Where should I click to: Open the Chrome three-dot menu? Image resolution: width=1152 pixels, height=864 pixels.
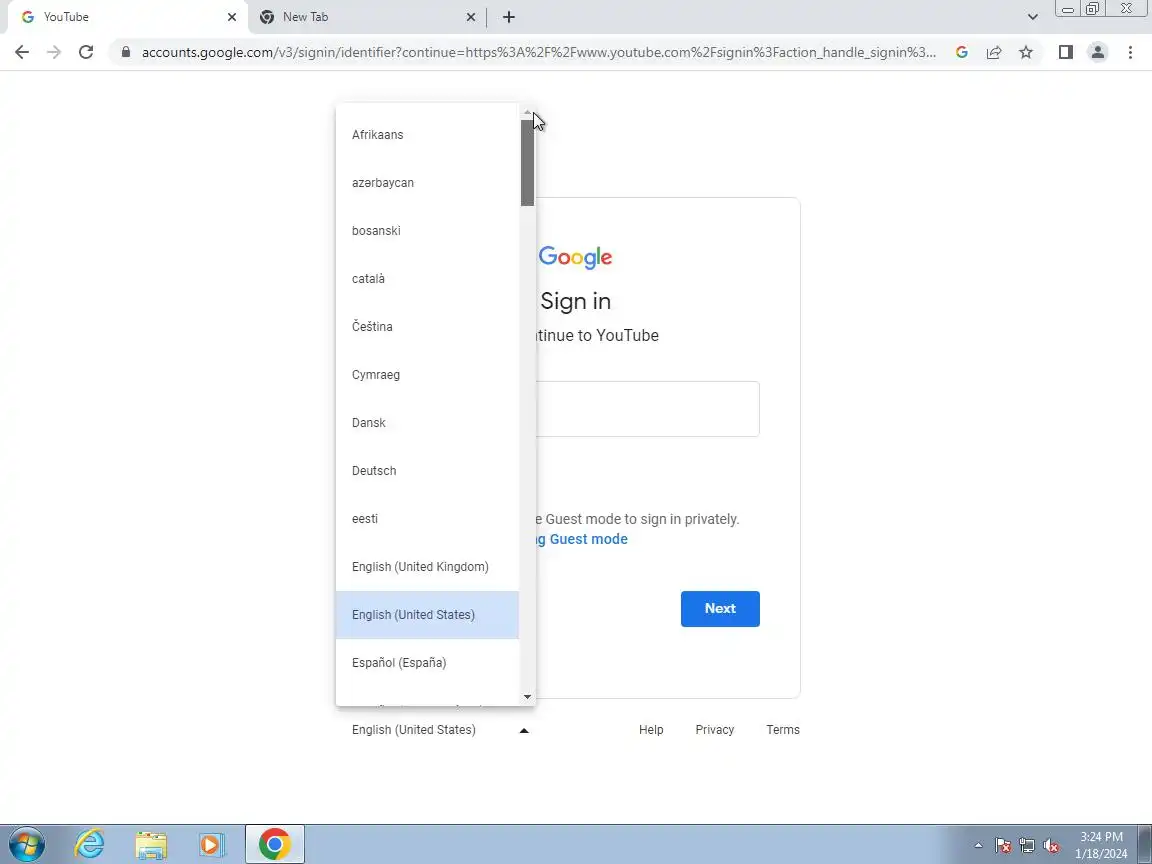pos(1130,52)
